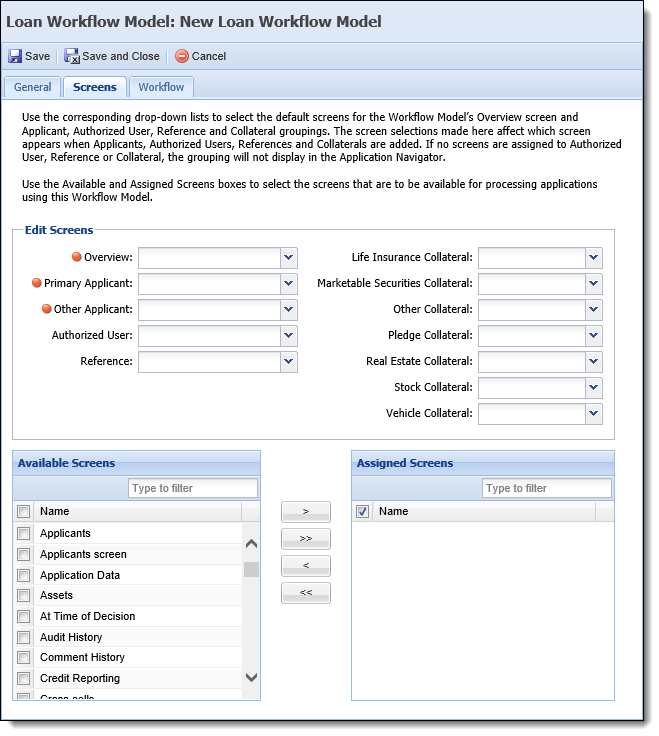Viewport: 659px width, 736px height.
Task: Select the 'Assets' row text
Action: [x=56, y=596]
